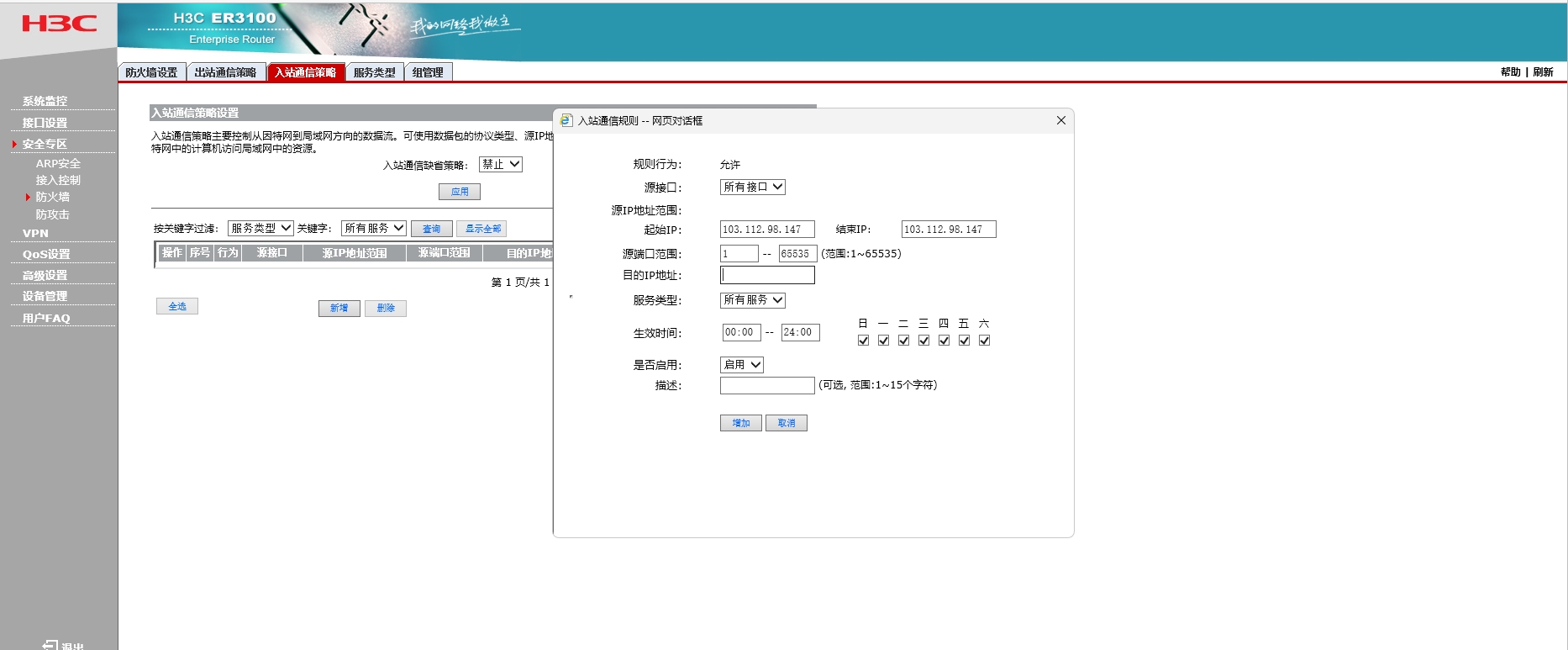Click the 刷新 link at top right
Screen dimensions: 1568x650
point(1543,72)
